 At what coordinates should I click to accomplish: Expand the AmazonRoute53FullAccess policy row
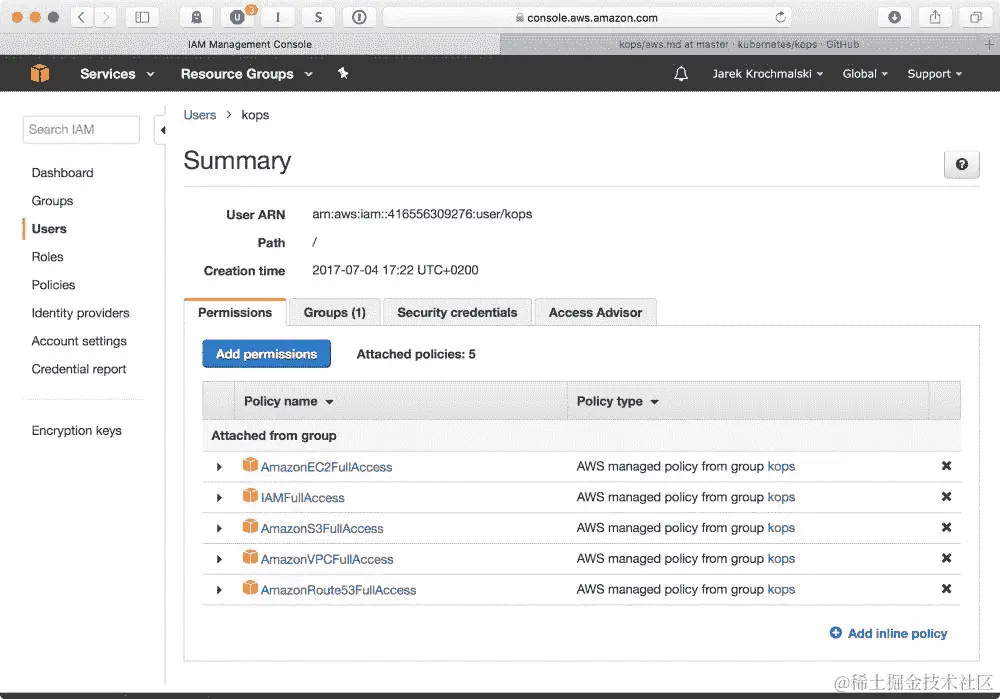point(219,590)
